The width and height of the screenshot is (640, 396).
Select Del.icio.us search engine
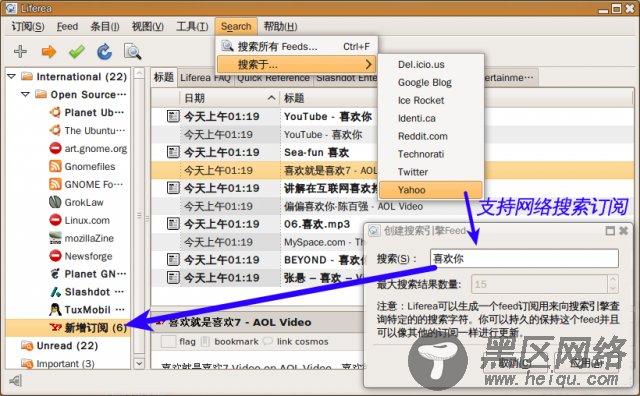(431, 65)
